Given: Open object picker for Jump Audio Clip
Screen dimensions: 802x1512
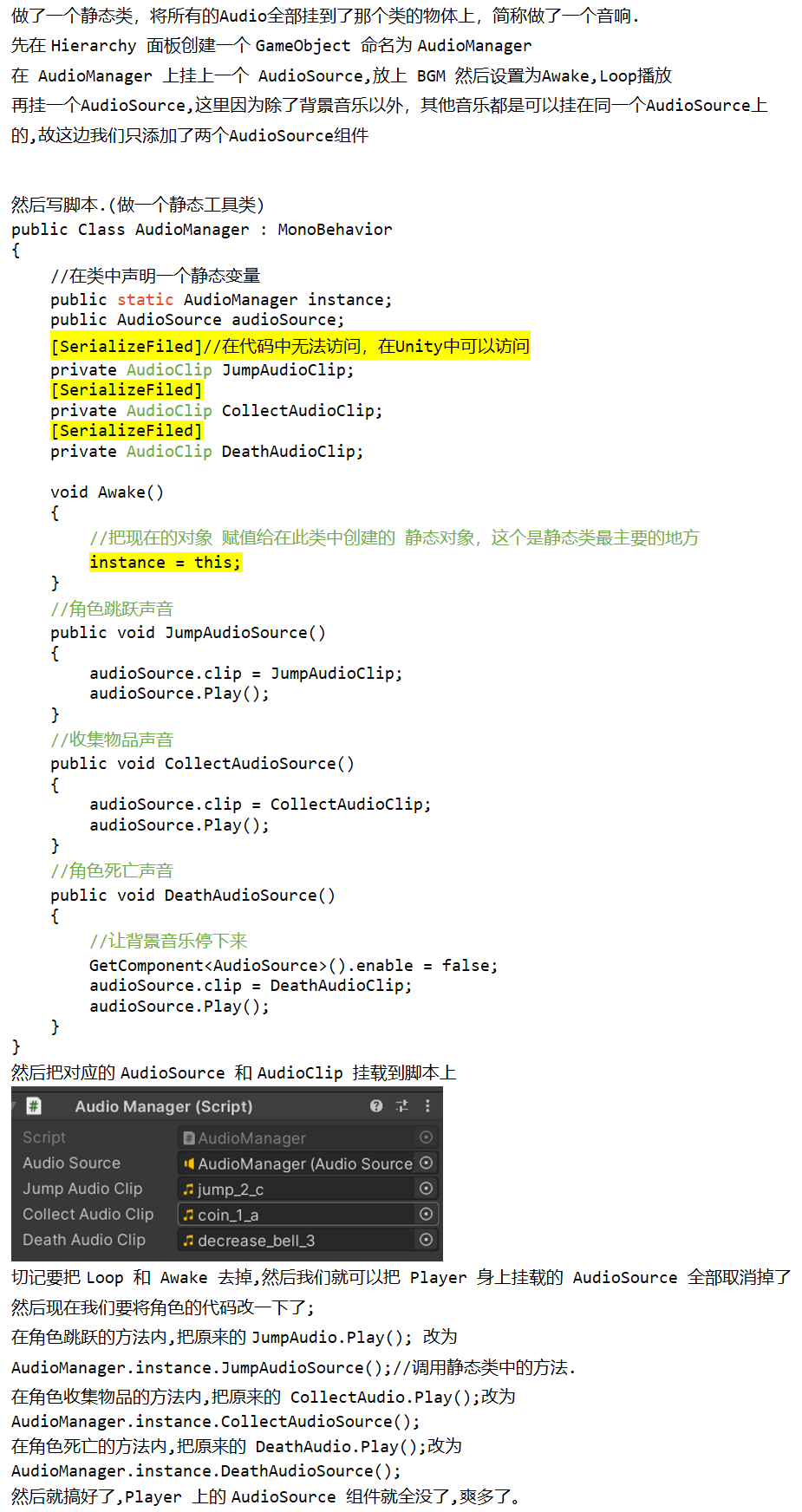Looking at the screenshot, I should click(x=426, y=1189).
